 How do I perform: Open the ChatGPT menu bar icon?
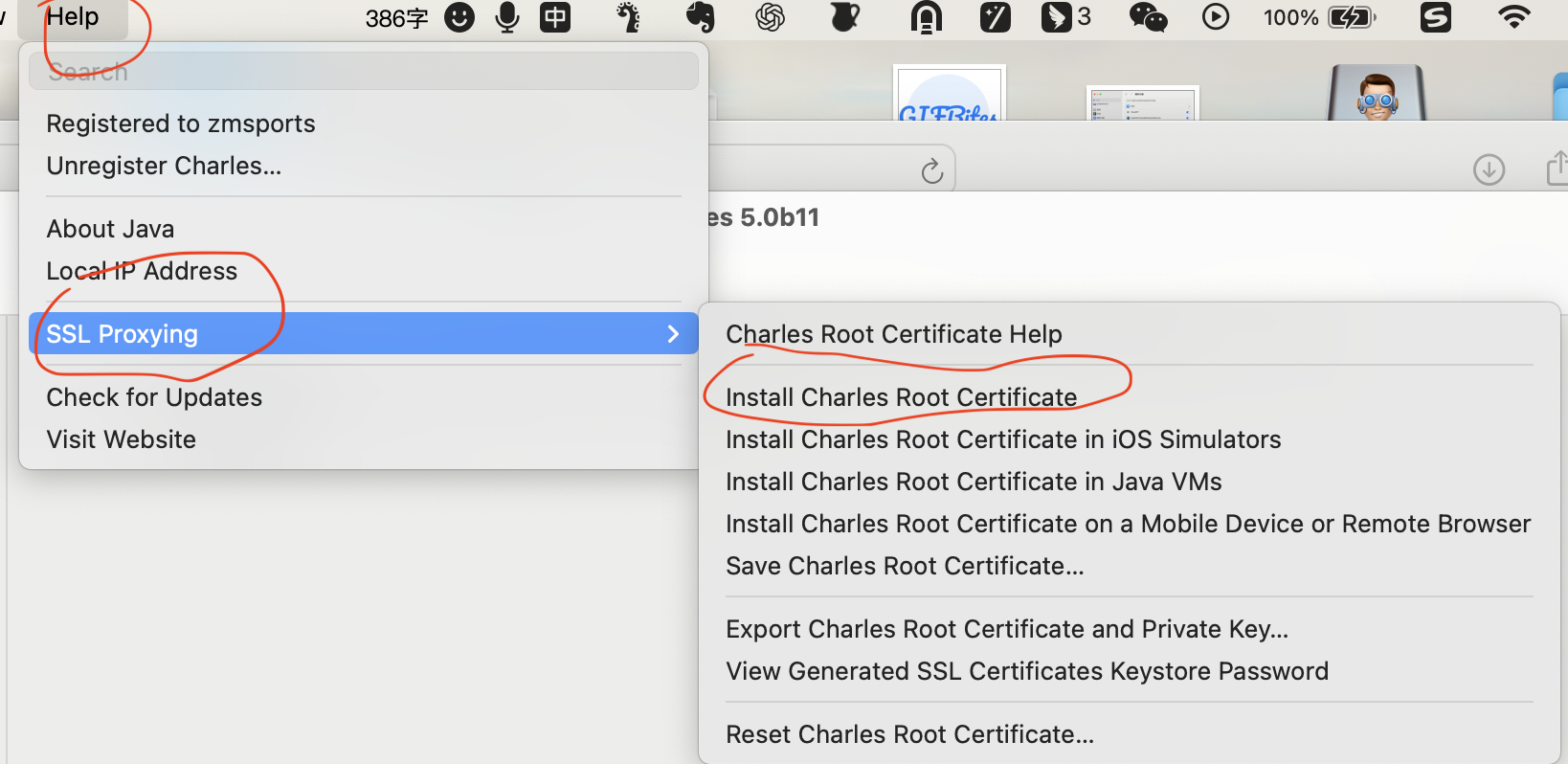pyautogui.click(x=771, y=17)
